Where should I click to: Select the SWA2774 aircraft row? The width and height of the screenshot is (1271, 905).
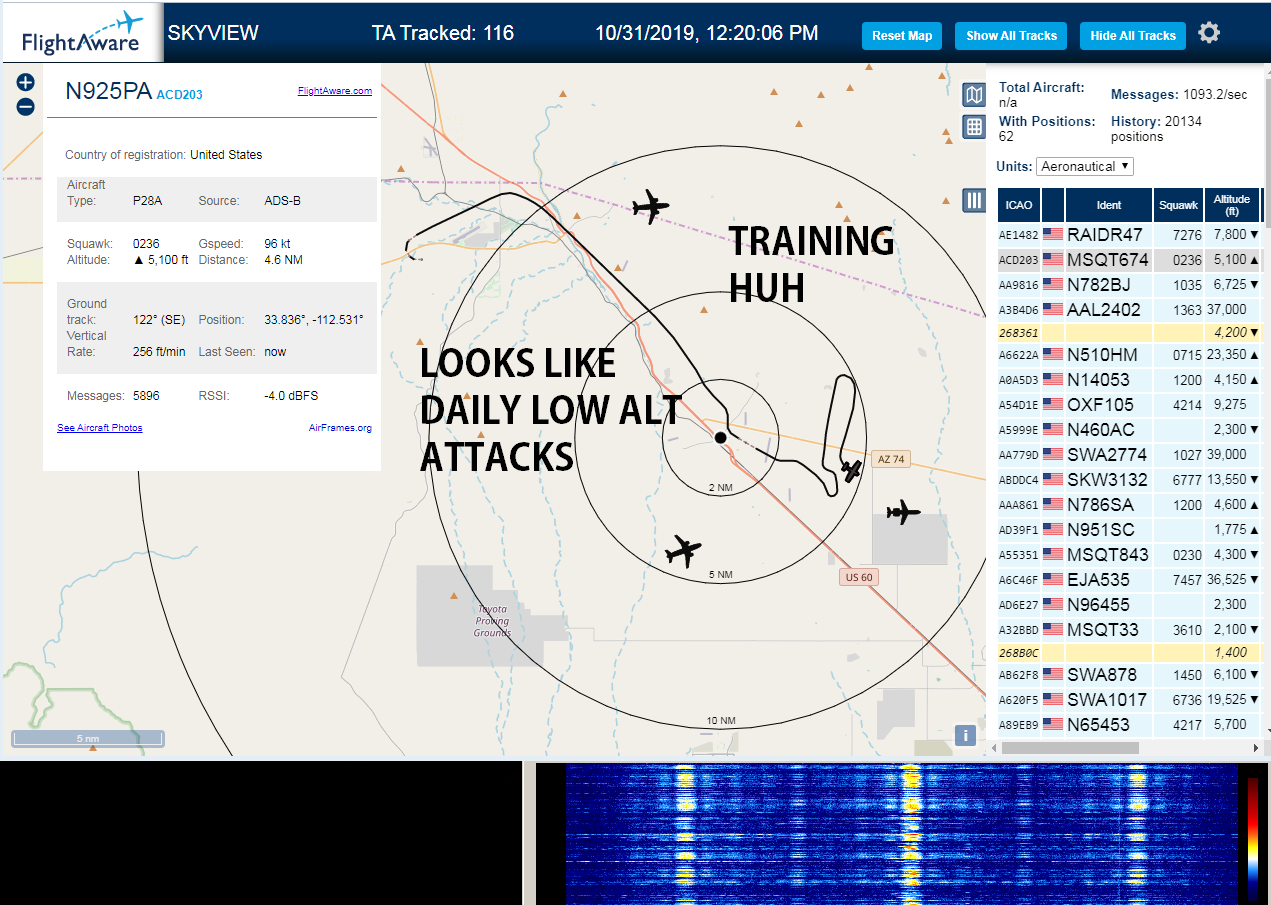point(1129,454)
